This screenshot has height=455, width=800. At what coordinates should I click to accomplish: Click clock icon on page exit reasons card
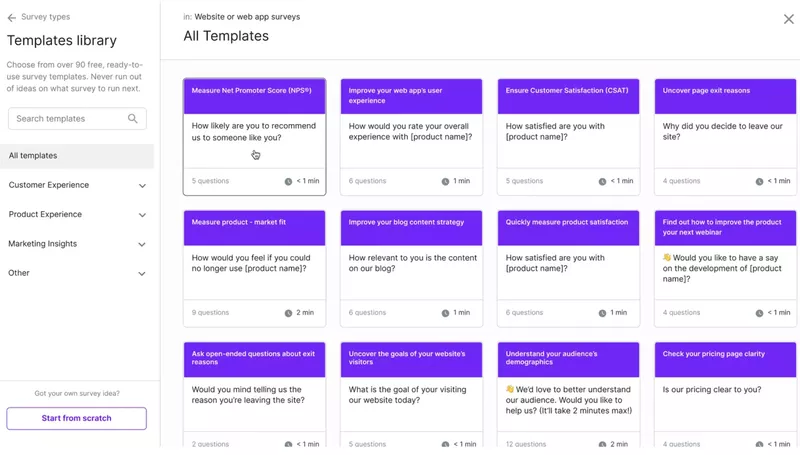click(x=759, y=182)
